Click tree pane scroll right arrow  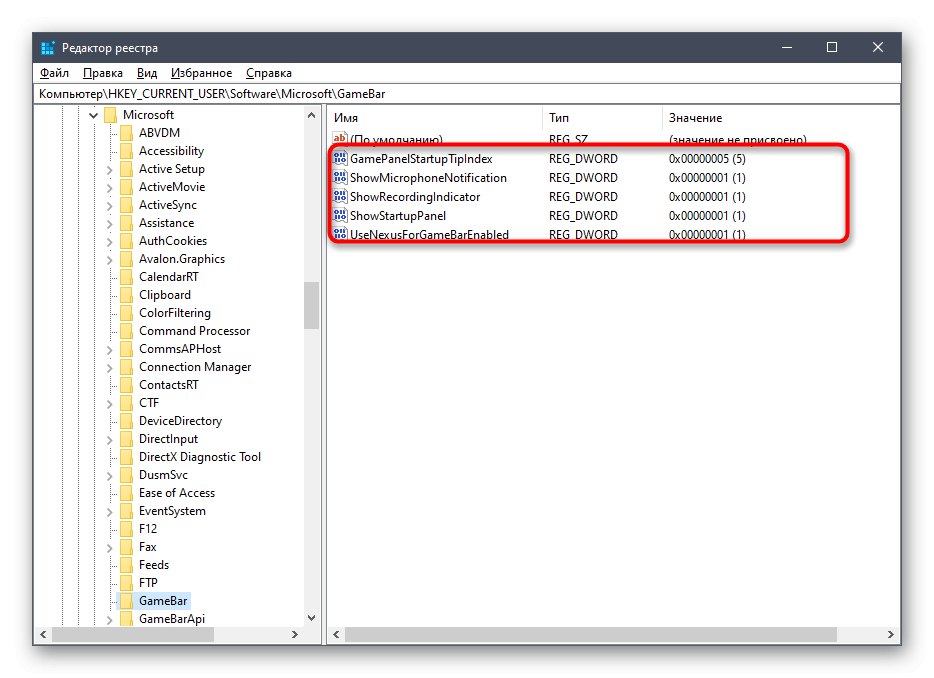click(294, 635)
